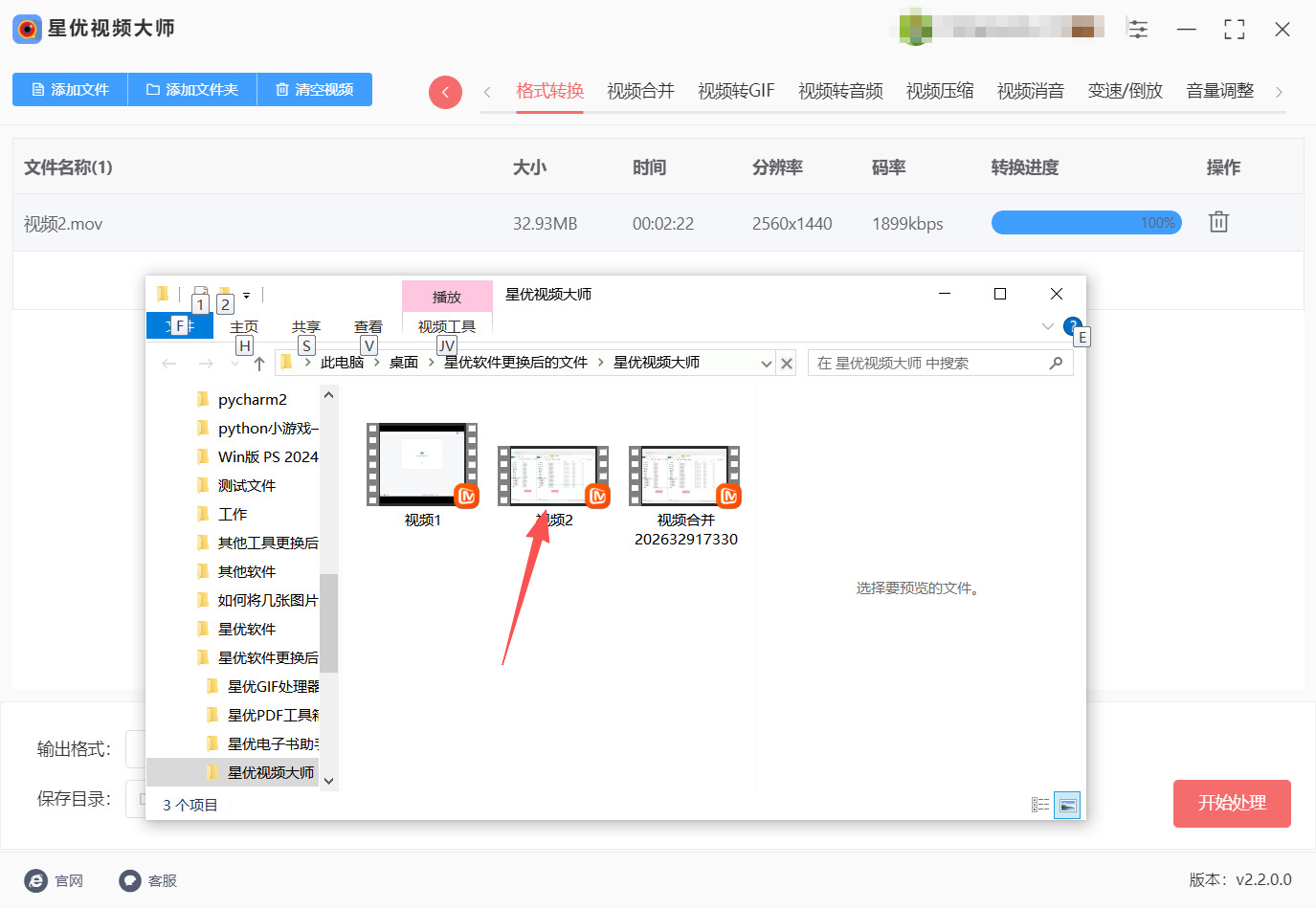1316x909 pixels.
Task: Switch Explorer to details list view
Action: (1040, 805)
